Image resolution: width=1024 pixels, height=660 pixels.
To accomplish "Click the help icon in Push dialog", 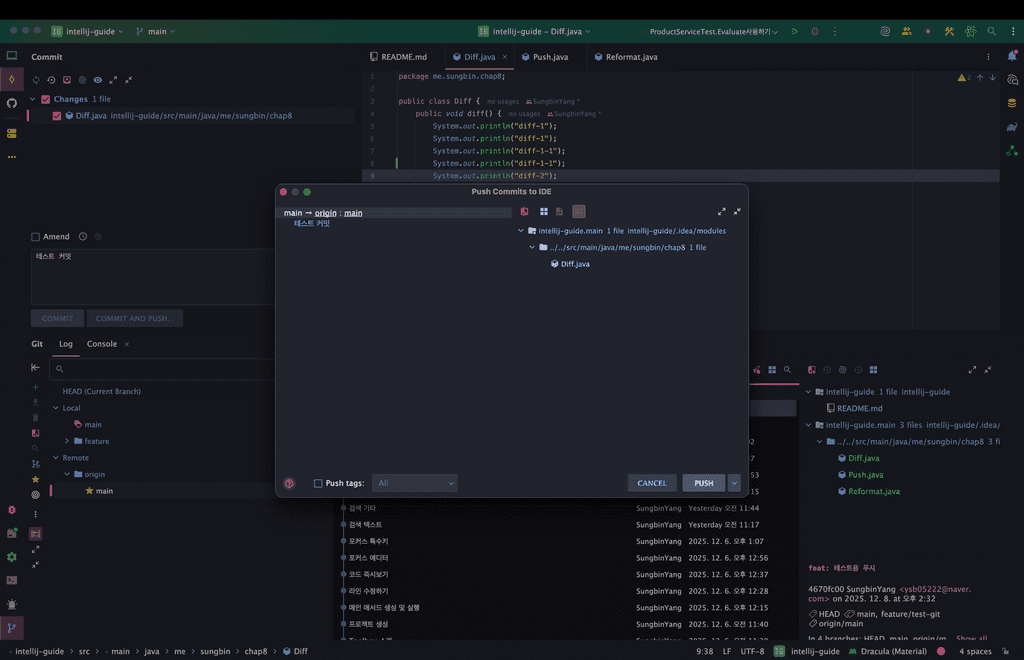I will point(289,483).
